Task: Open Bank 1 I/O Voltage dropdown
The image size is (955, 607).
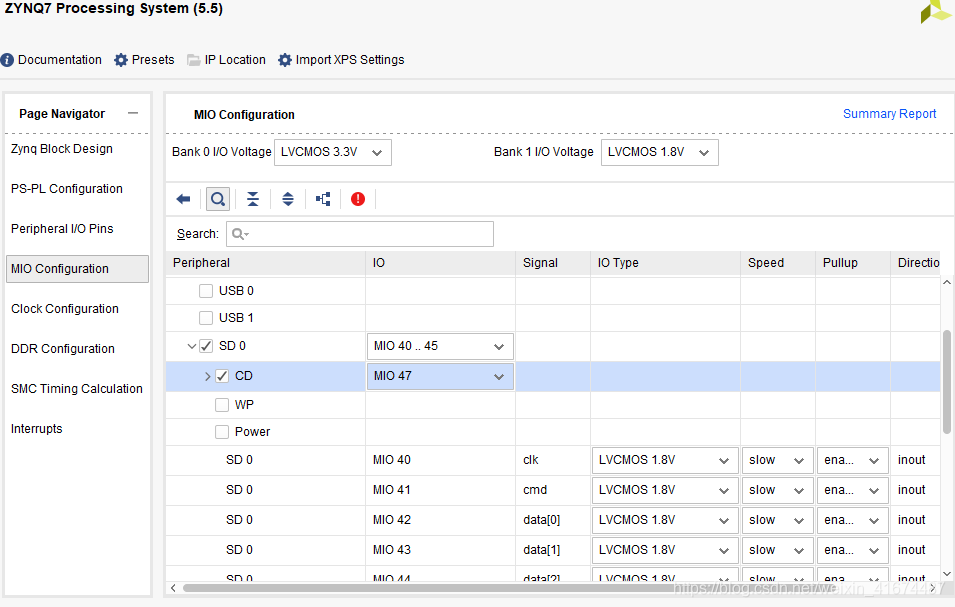Action: pos(660,152)
